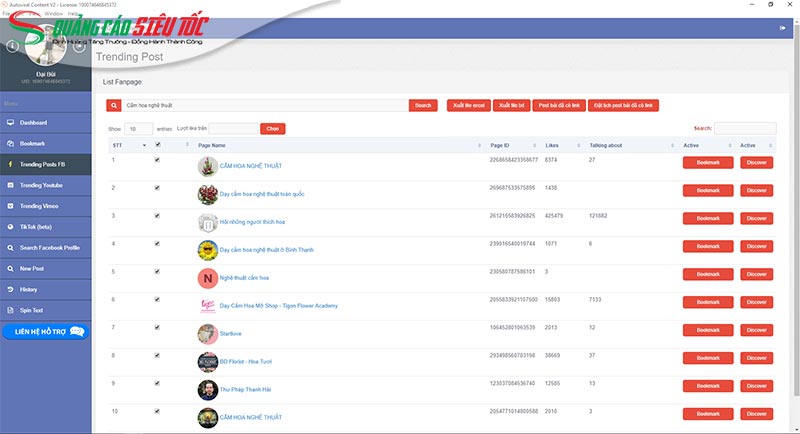Image resolution: width=800 pixels, height=434 pixels.
Task: Uncheck the checkbox for row 1
Action: coord(157,160)
